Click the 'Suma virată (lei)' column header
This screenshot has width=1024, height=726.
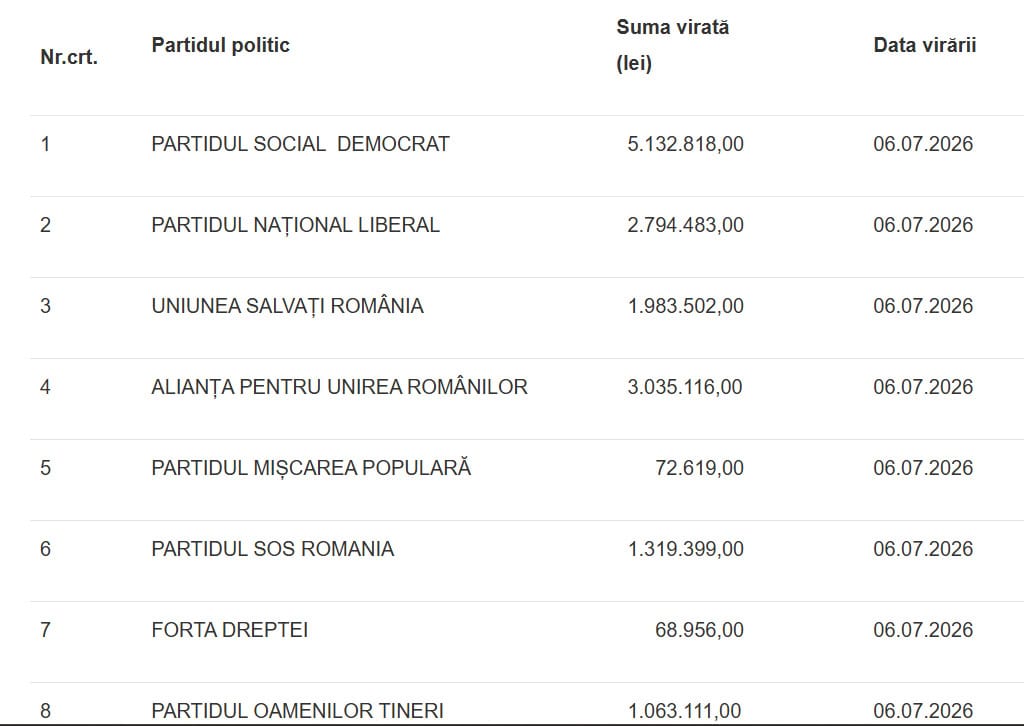[x=673, y=45]
